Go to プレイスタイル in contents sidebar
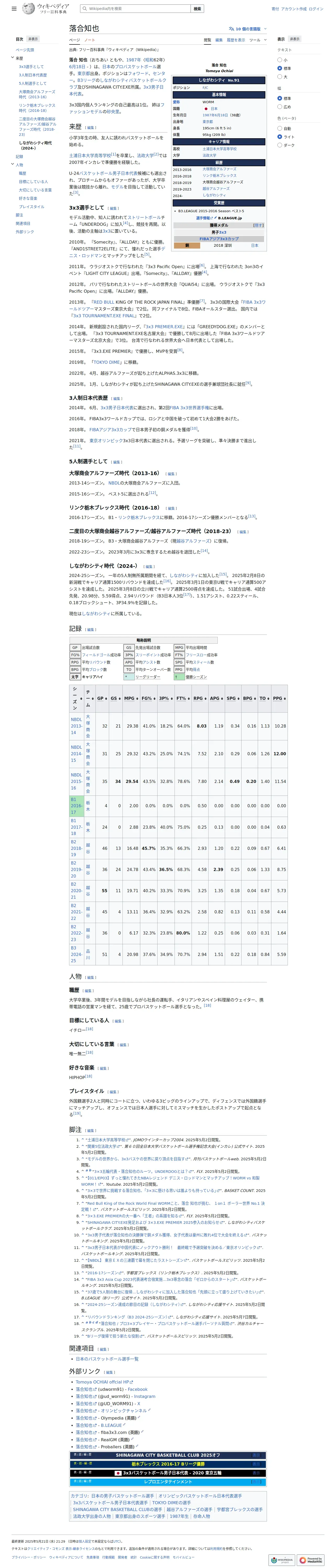The height and width of the screenshot is (1568, 336). pos(31,206)
